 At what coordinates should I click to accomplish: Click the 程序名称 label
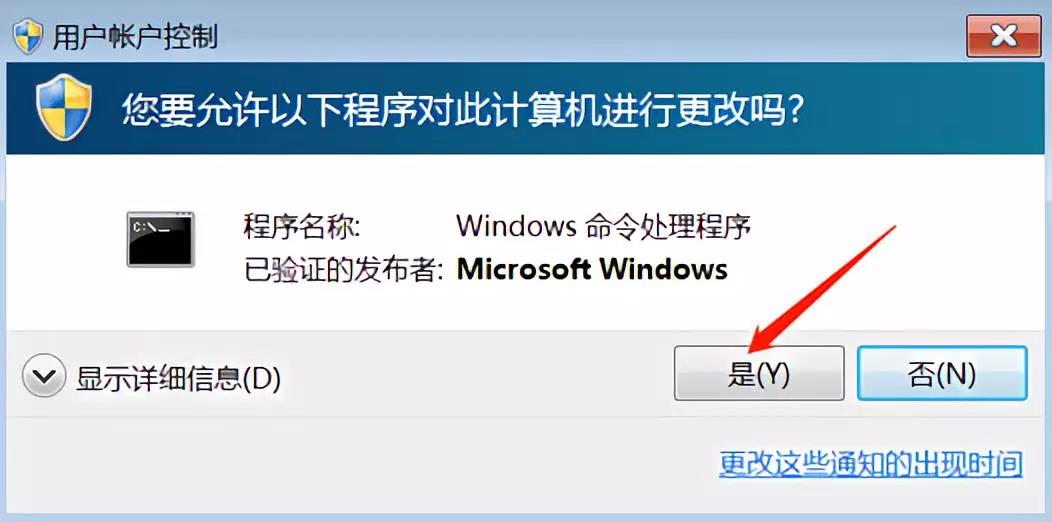click(302, 227)
